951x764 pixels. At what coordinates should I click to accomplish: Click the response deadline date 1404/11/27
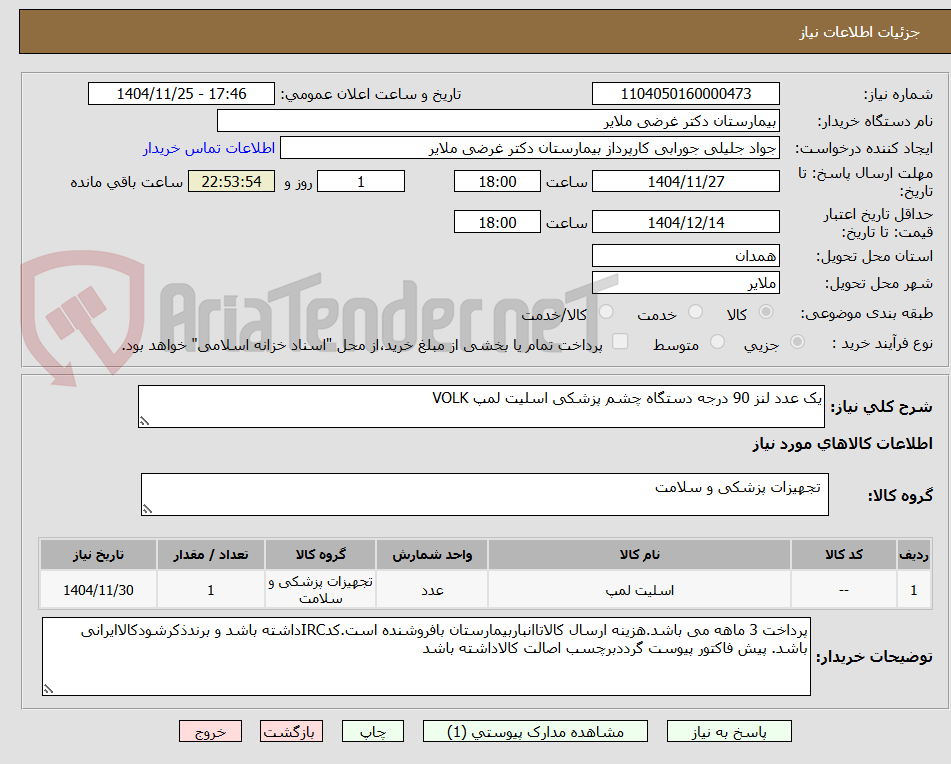(x=685, y=181)
